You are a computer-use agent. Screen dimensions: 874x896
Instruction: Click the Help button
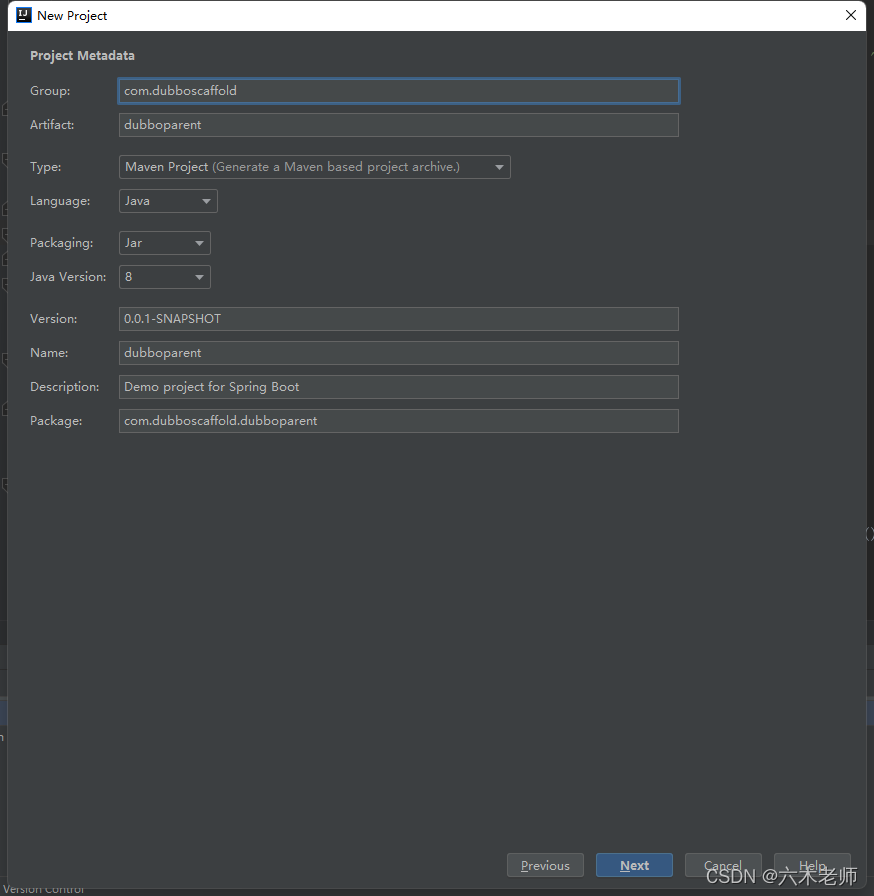click(x=812, y=865)
